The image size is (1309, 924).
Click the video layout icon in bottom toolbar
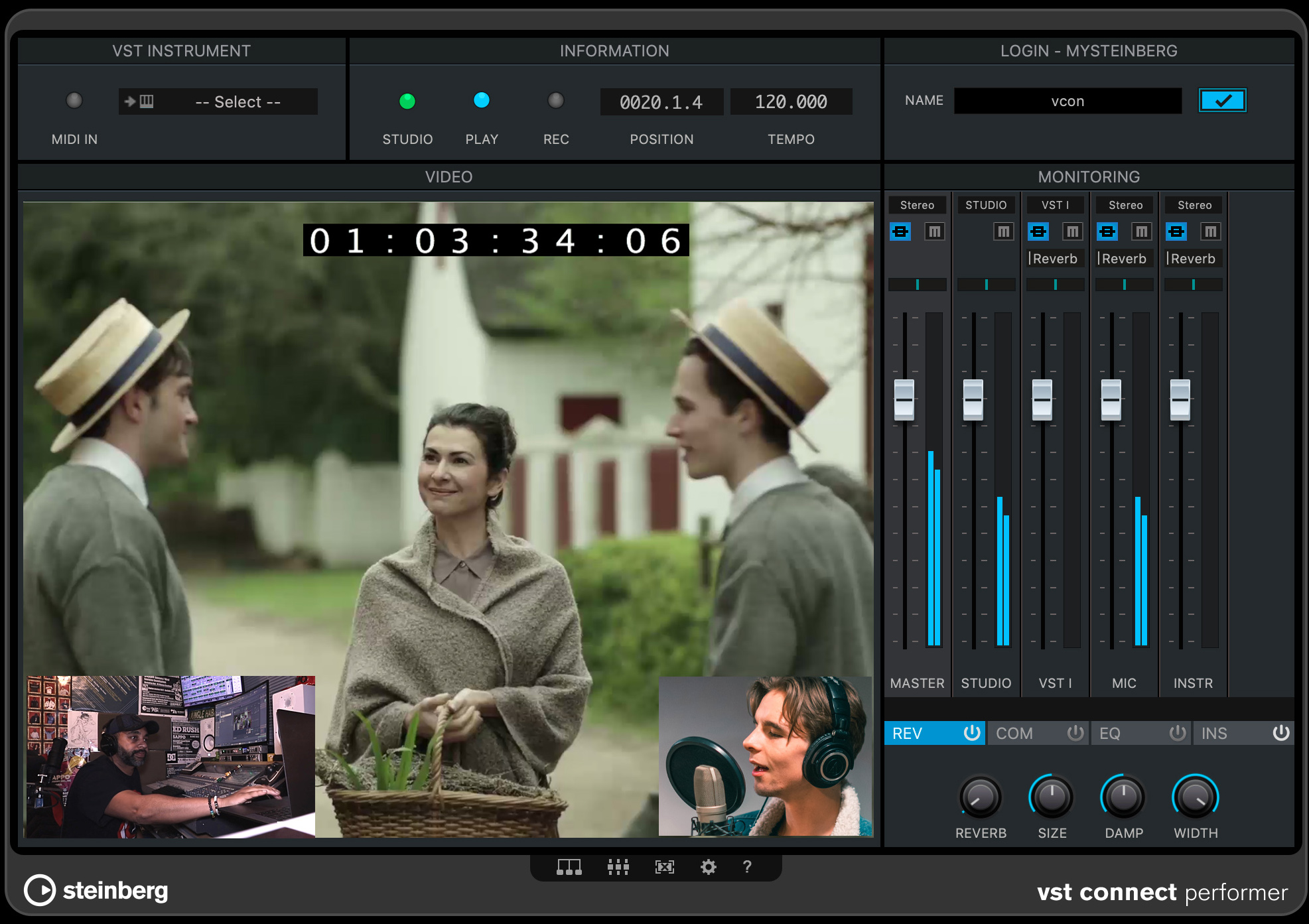(x=569, y=866)
